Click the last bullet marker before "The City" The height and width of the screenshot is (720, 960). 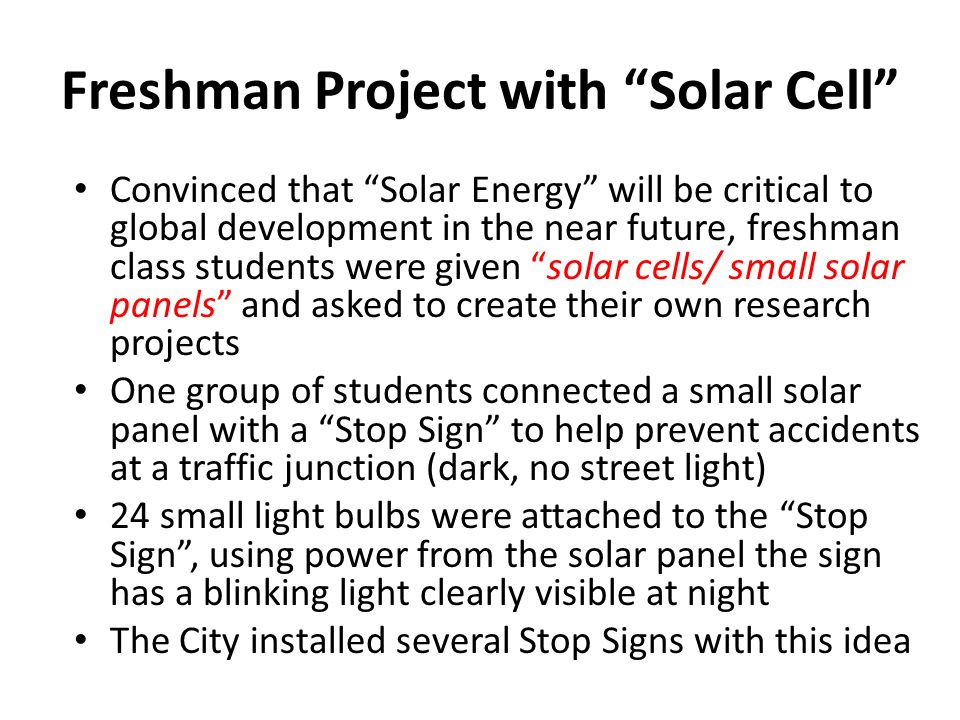[x=81, y=640]
